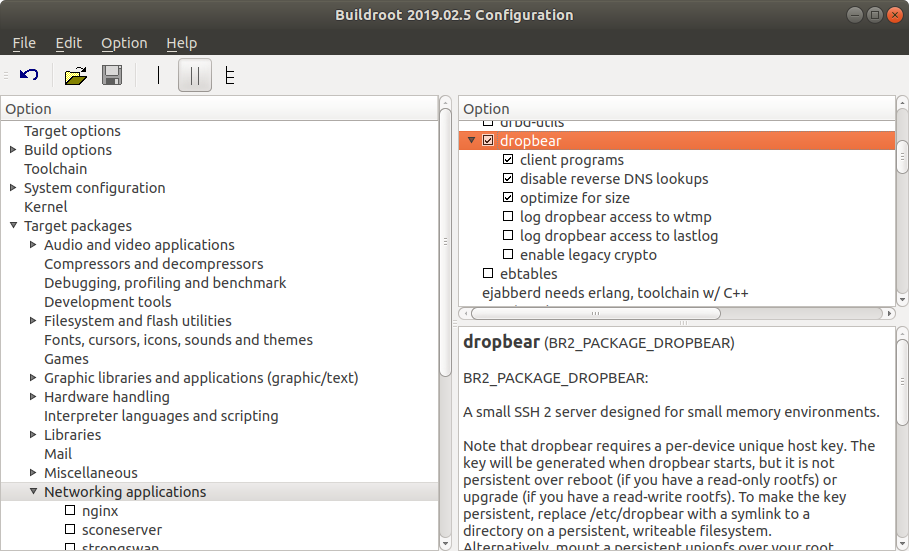The image size is (909, 551).
Task: Collapse dropbear sub-options arrow
Action: 471,140
